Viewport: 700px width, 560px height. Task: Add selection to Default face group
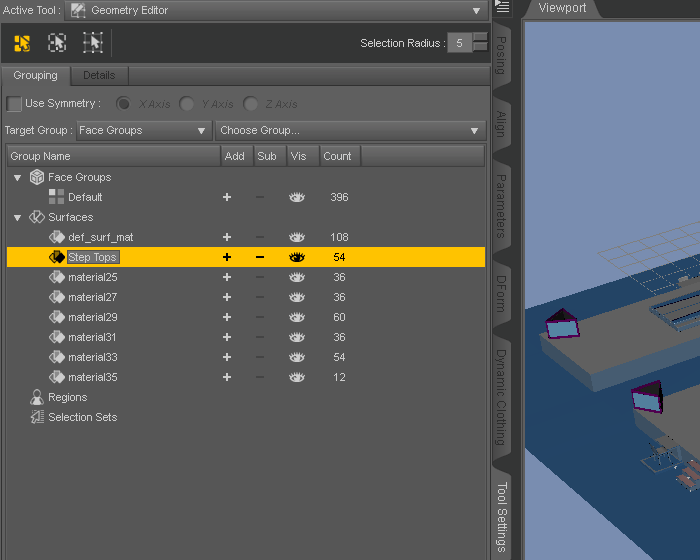tap(227, 197)
